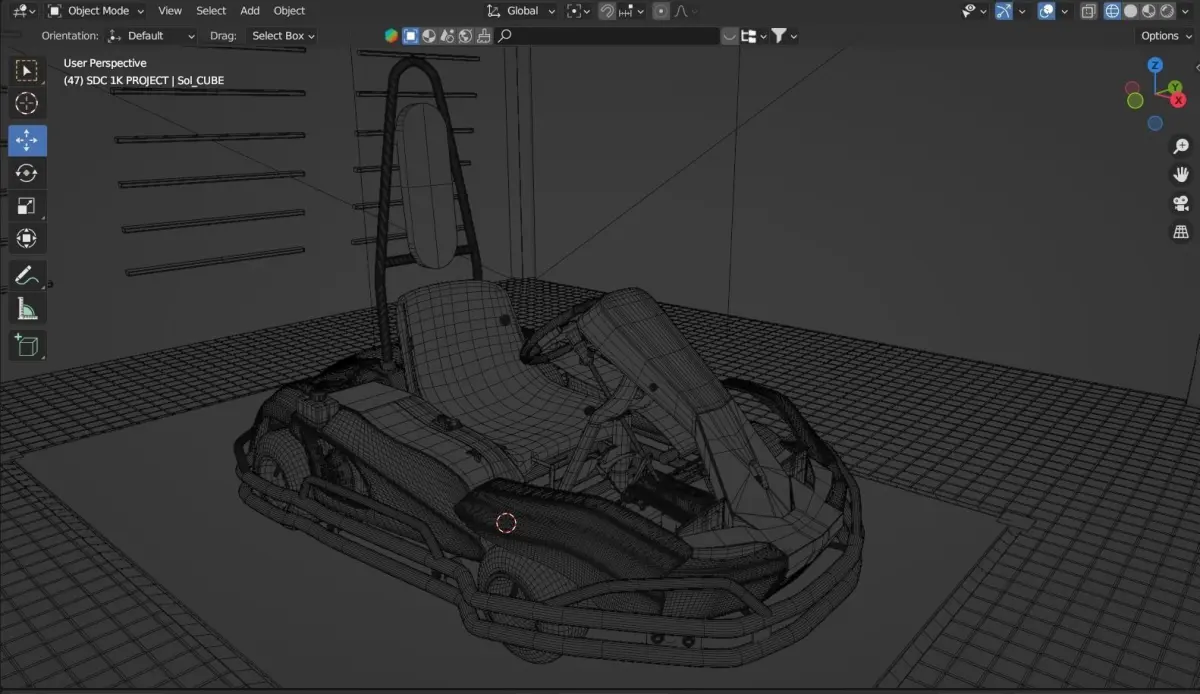The width and height of the screenshot is (1200, 694).
Task: Open the Select menu
Action: [x=211, y=11]
